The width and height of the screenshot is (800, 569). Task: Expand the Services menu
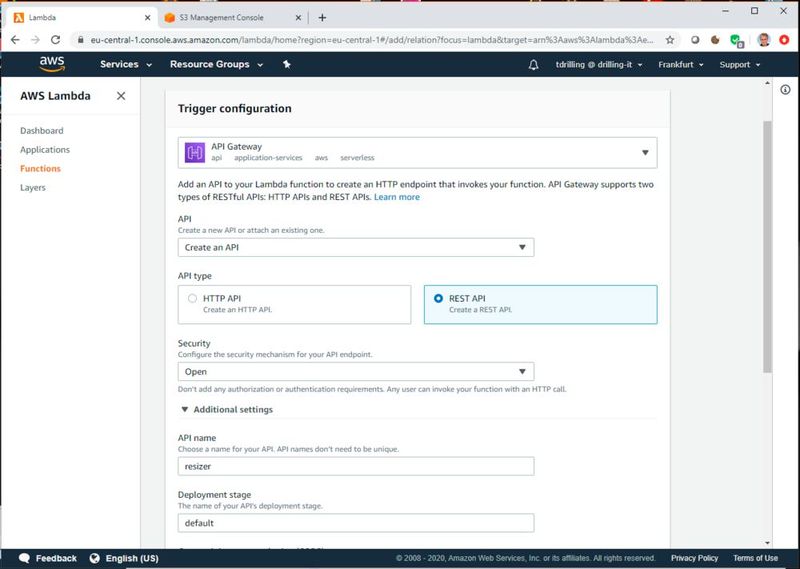coord(126,64)
